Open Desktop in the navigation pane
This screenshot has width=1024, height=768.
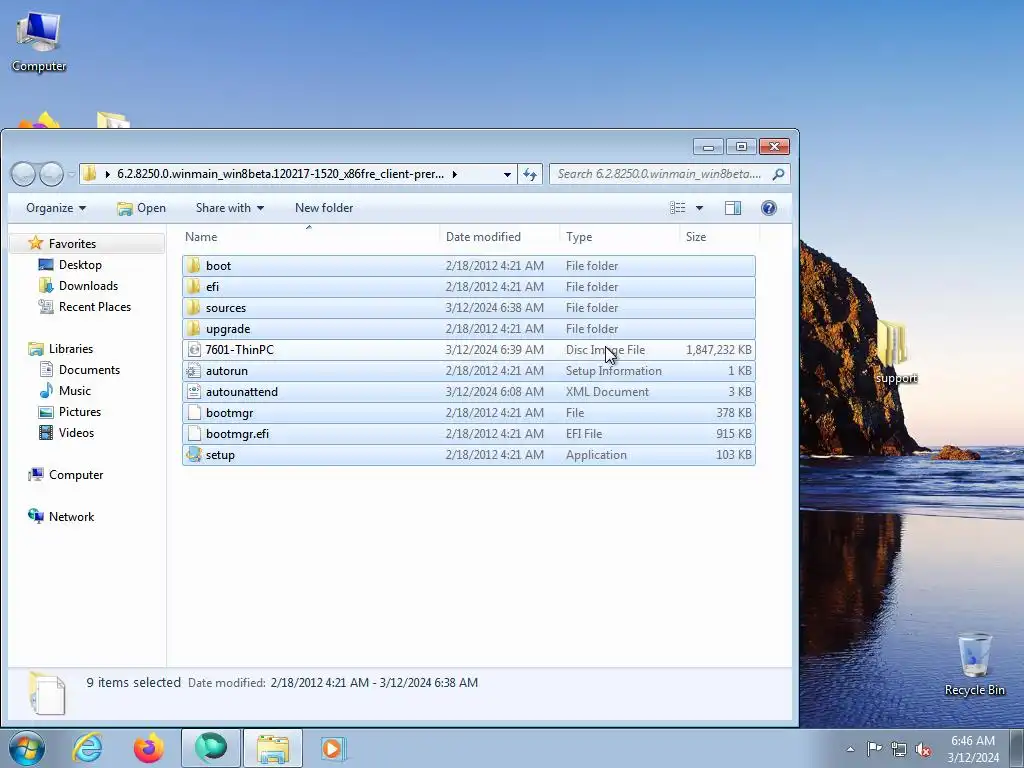pos(80,264)
